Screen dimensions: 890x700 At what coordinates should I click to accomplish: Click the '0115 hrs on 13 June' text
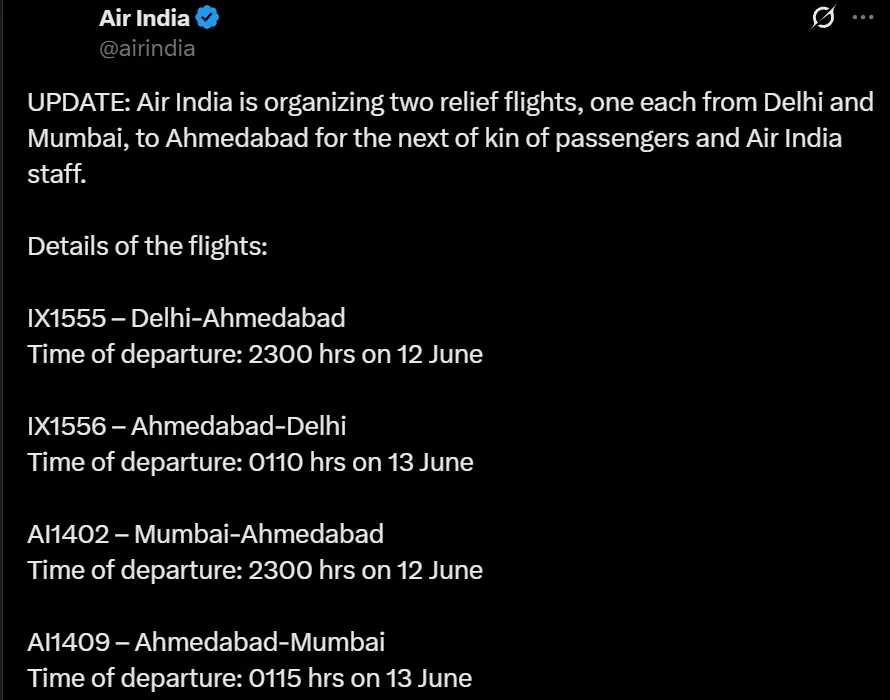[360, 678]
